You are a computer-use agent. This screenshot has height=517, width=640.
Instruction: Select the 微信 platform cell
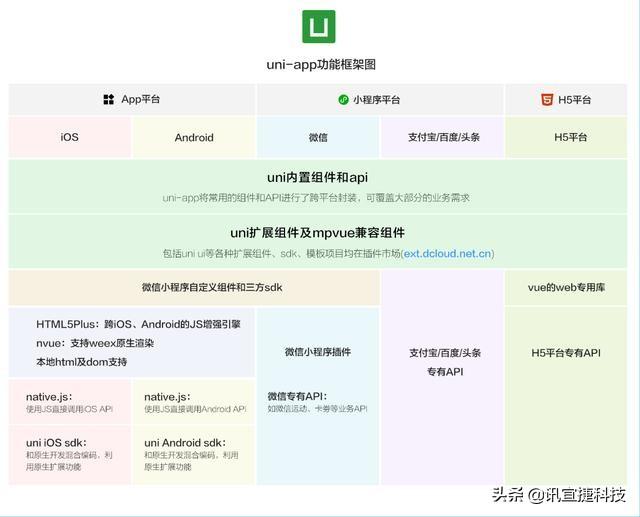(x=318, y=137)
